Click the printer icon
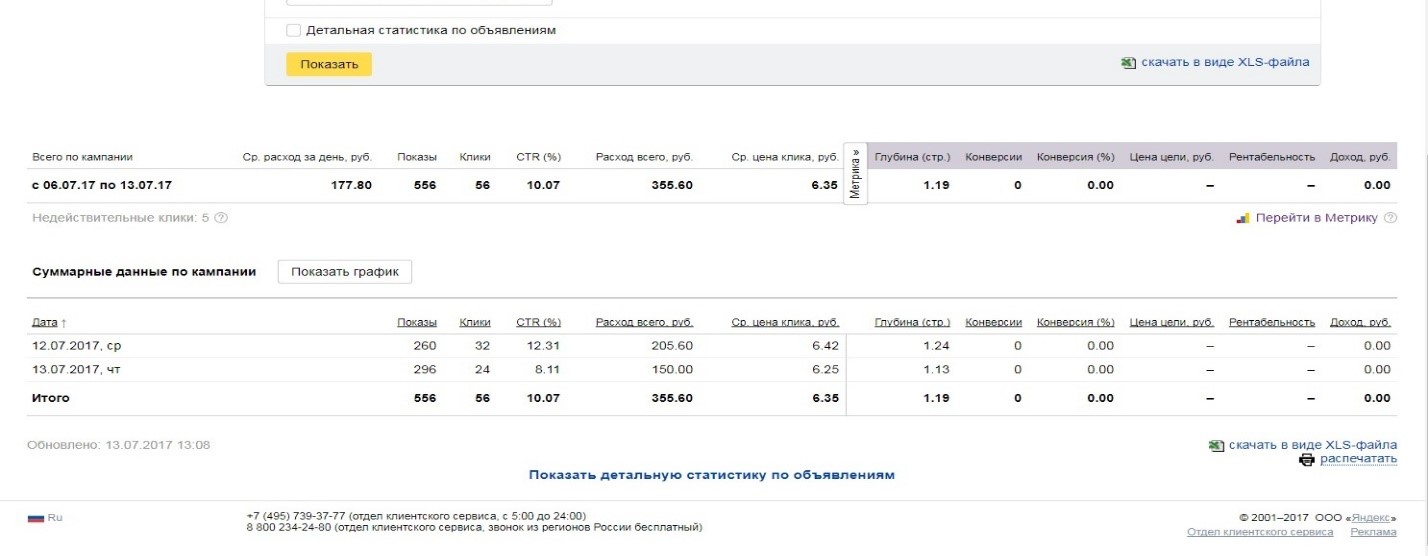 (1306, 460)
